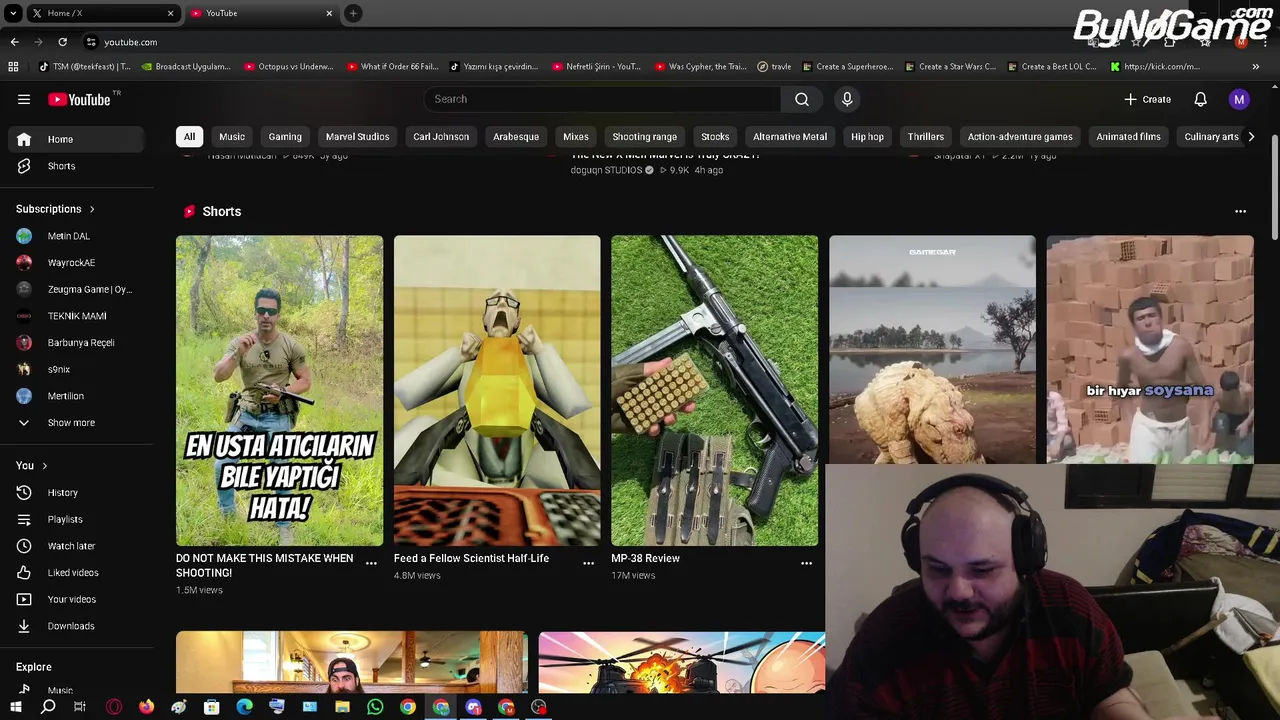Select the Thrillers chip
The height and width of the screenshot is (720, 1280).
[x=926, y=137]
